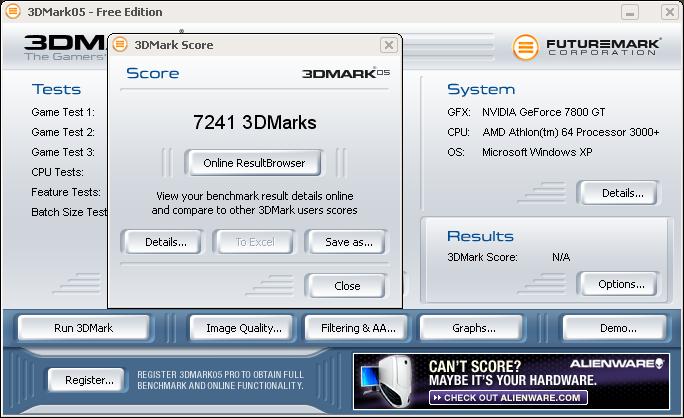Click the Alienware computer image in banner
Viewport: 684px width, 418px height.
click(387, 381)
